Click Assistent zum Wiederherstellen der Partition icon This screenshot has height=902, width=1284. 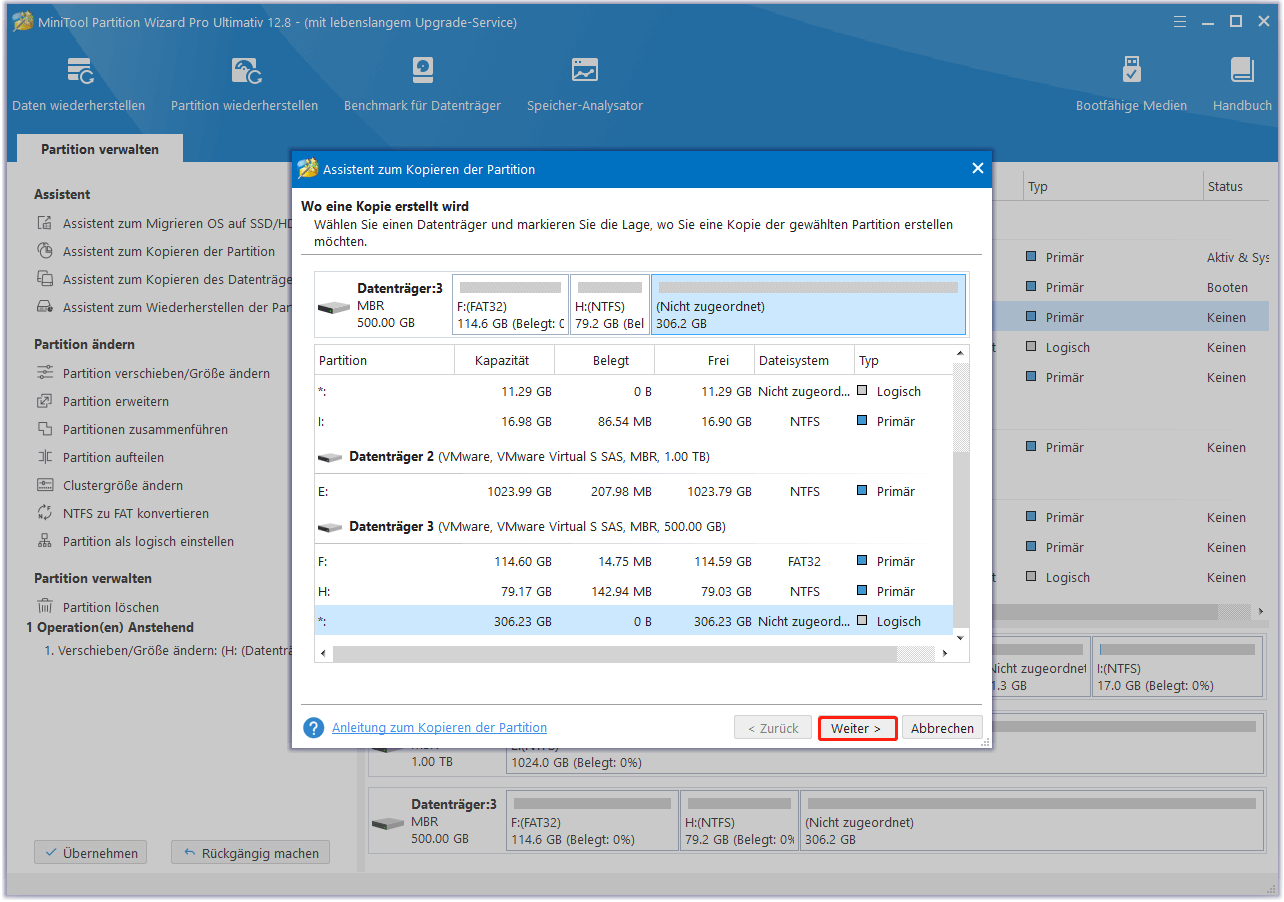pyautogui.click(x=45, y=308)
